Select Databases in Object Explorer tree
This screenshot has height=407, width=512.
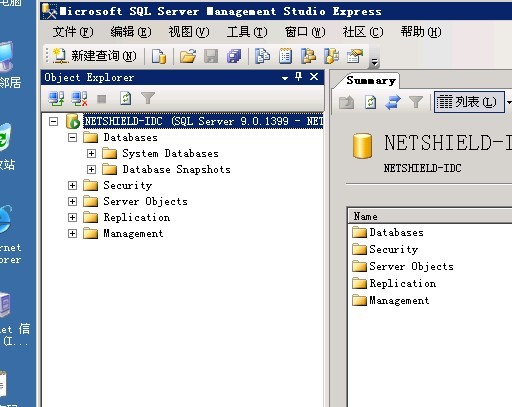(130, 137)
